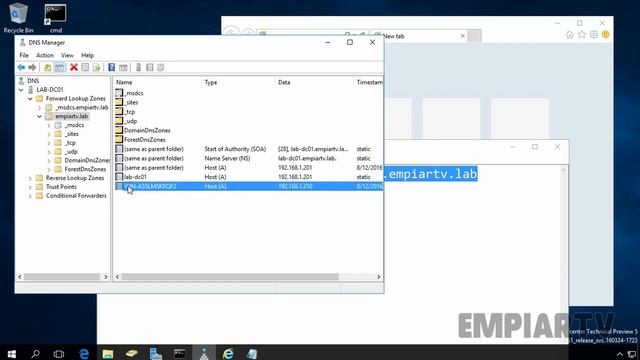The height and width of the screenshot is (360, 640).
Task: Click right arrow of records pane scrollbar
Action: 378,277
